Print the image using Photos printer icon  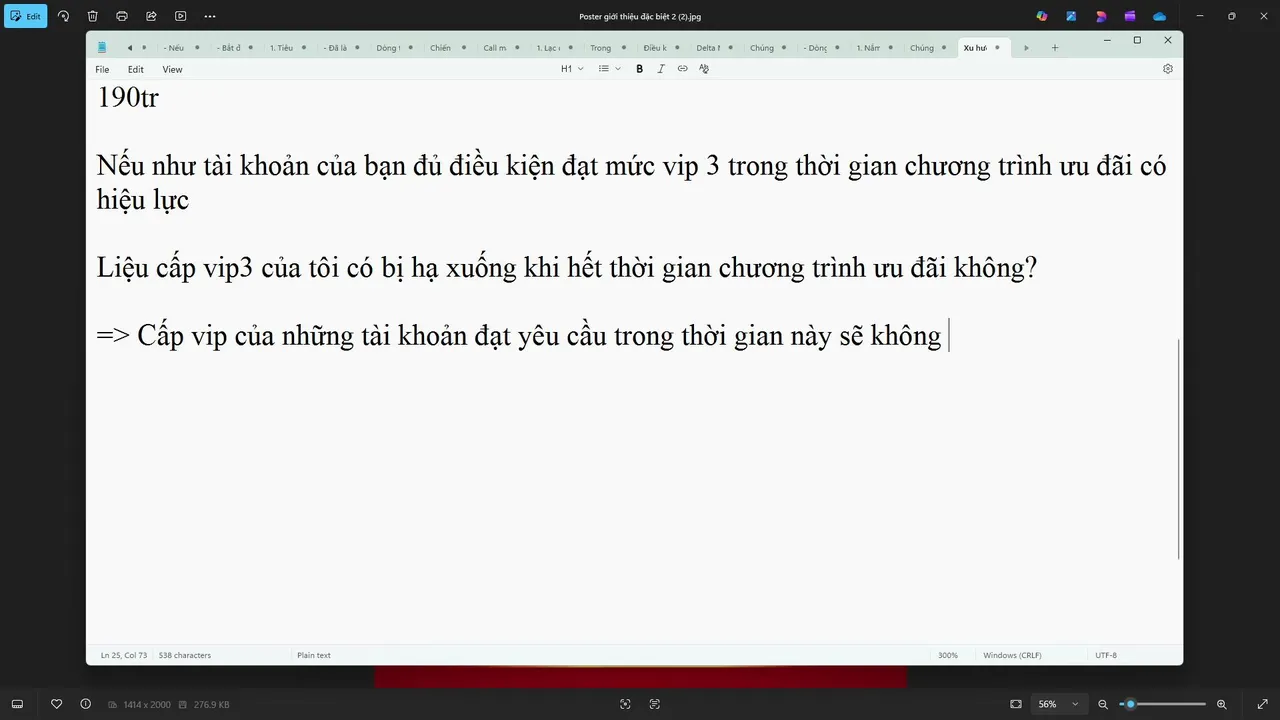pos(122,16)
